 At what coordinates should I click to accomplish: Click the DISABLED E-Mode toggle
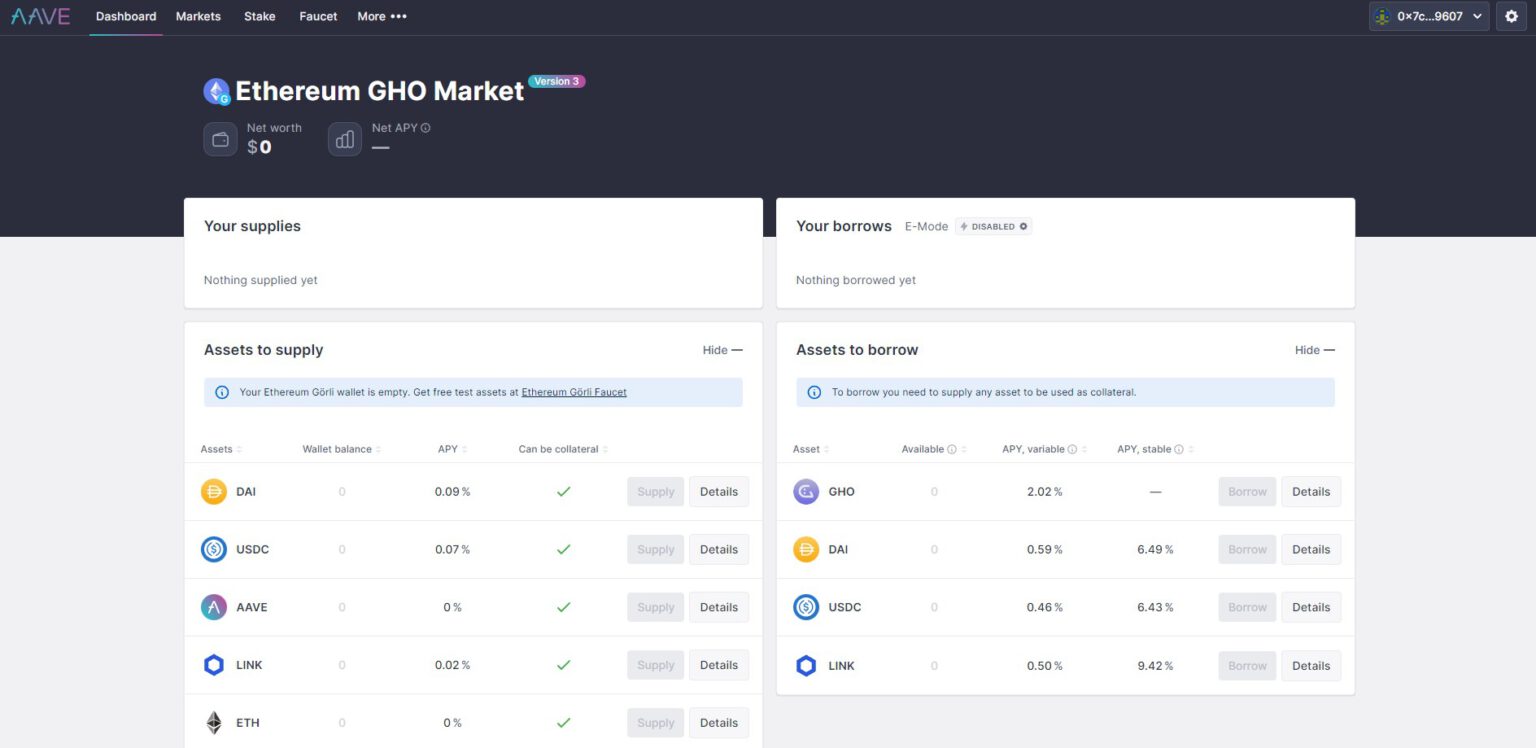pos(993,226)
